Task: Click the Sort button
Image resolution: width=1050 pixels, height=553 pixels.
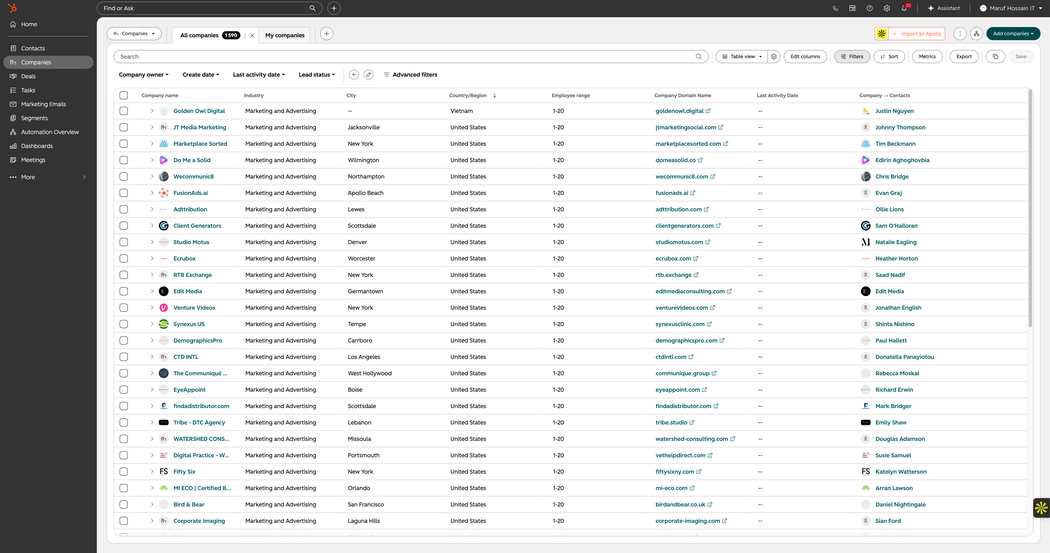Action: tap(889, 56)
